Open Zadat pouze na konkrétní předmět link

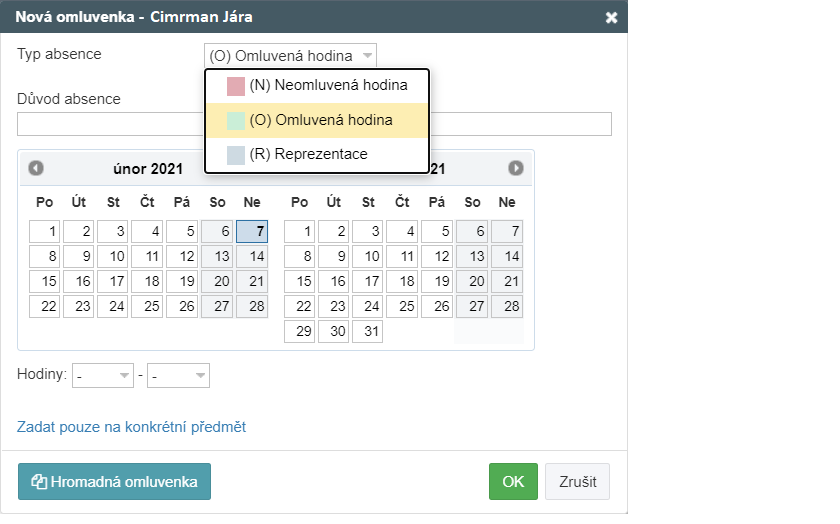131,427
